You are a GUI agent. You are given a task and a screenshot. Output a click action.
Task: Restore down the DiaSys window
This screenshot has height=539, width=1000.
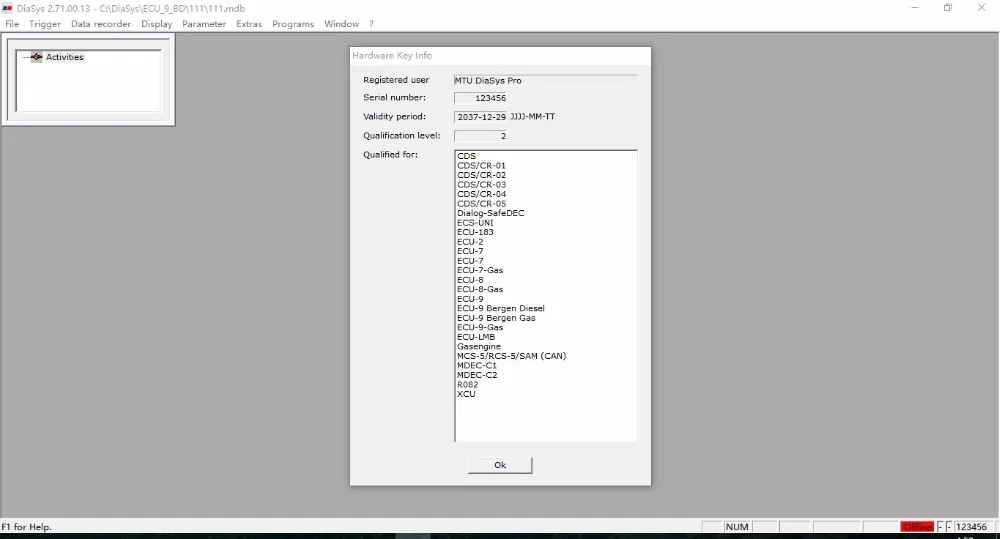pos(948,8)
